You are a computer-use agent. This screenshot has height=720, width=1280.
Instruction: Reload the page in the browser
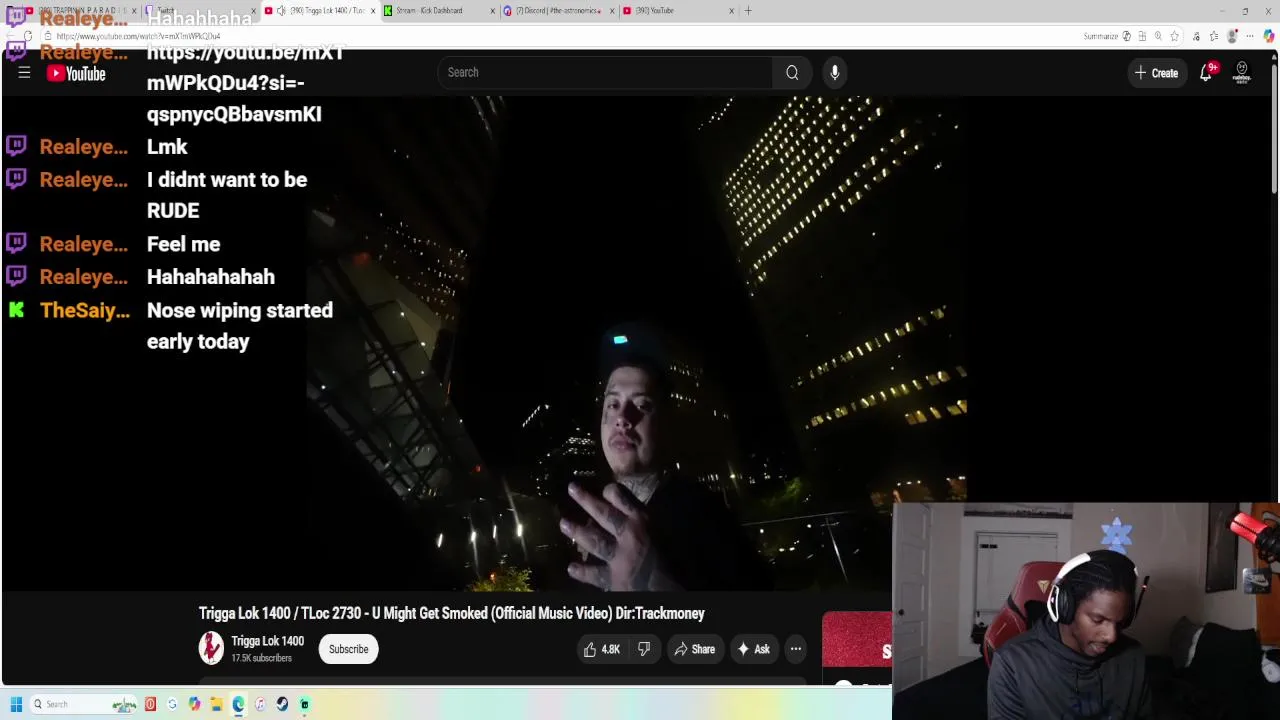tap(28, 36)
